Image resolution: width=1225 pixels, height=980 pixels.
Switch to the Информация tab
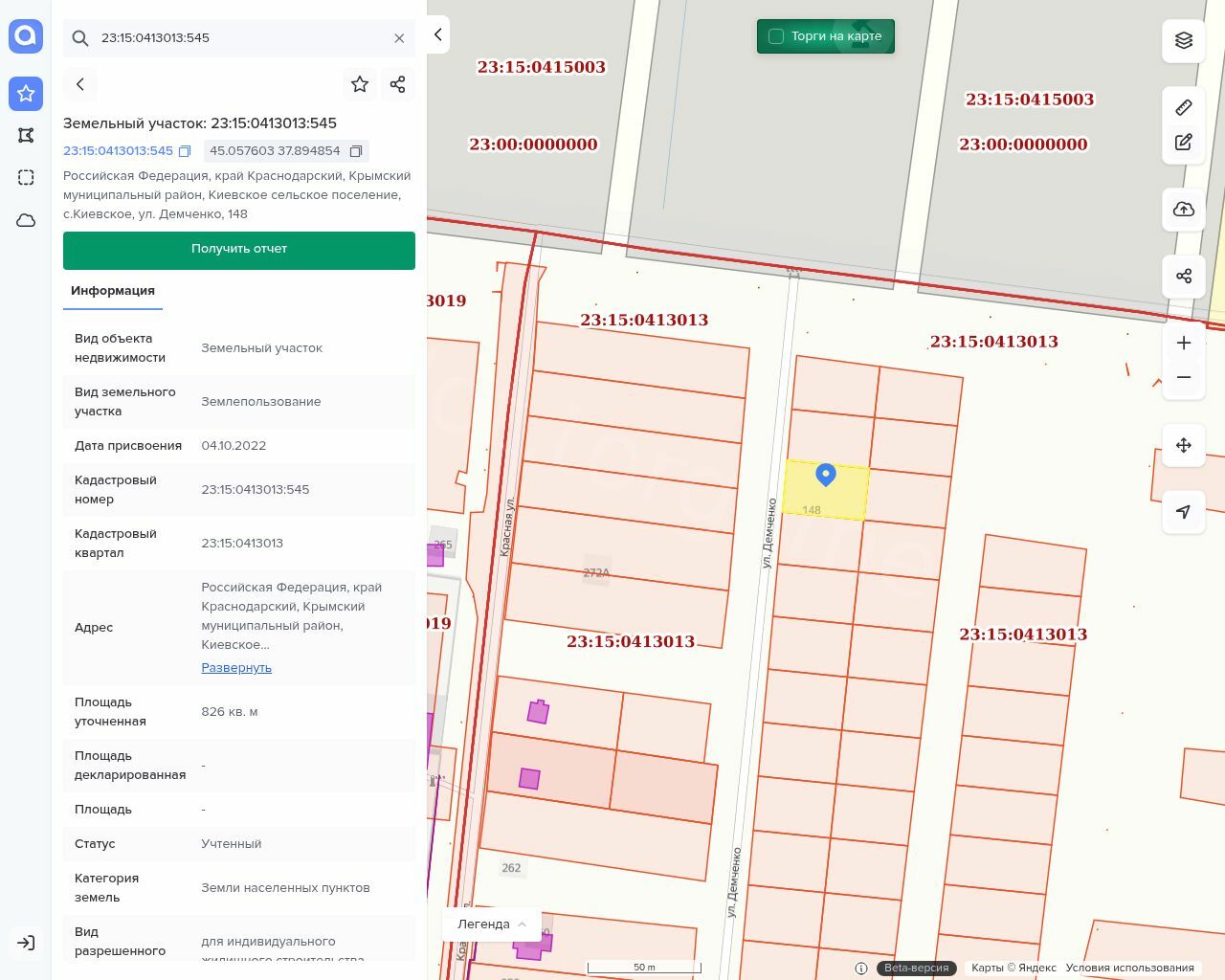pyautogui.click(x=113, y=291)
